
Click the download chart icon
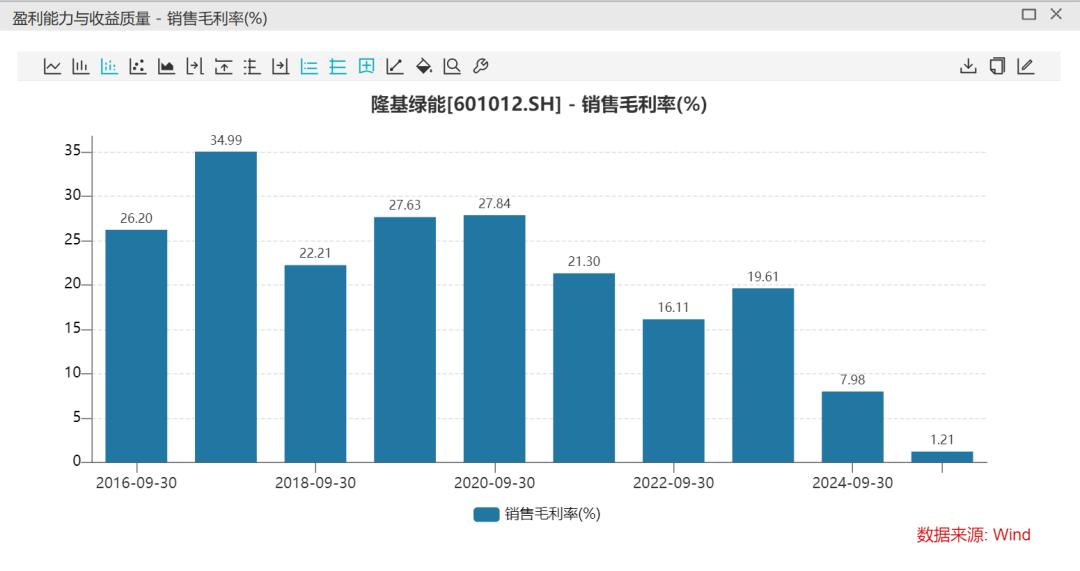[x=968, y=66]
